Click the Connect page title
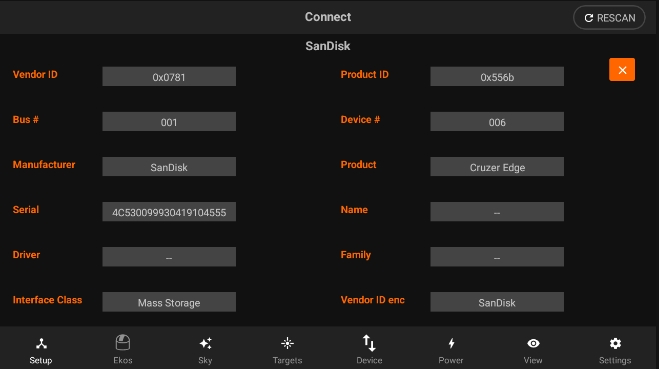This screenshot has width=659, height=369. (x=328, y=17)
